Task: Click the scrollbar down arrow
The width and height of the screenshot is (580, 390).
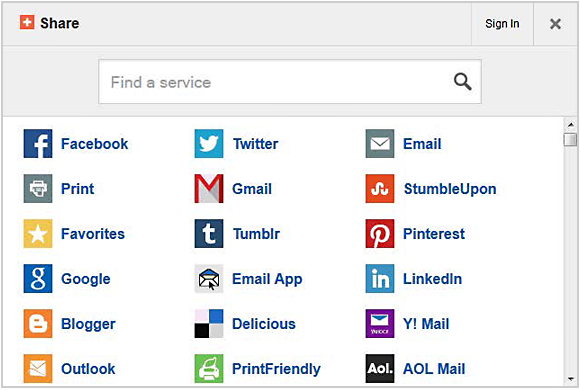Action: [570, 379]
